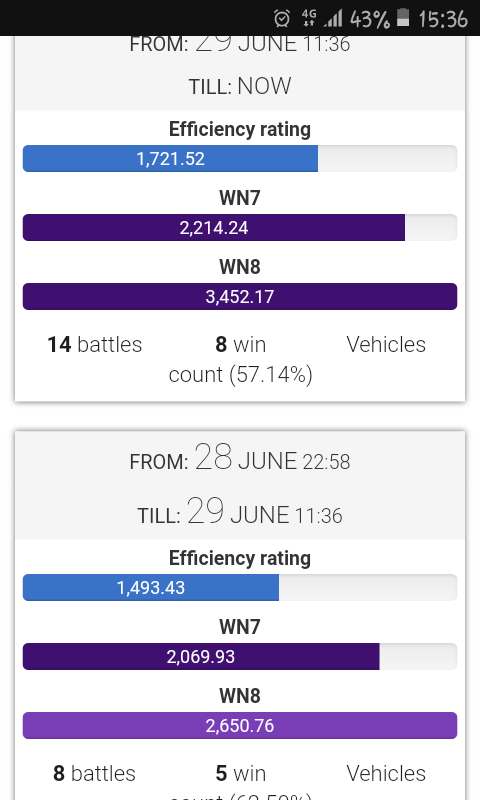The height and width of the screenshot is (800, 480).
Task: Tap the FROM 28 JUNE 22:58 header
Action: (x=240, y=458)
